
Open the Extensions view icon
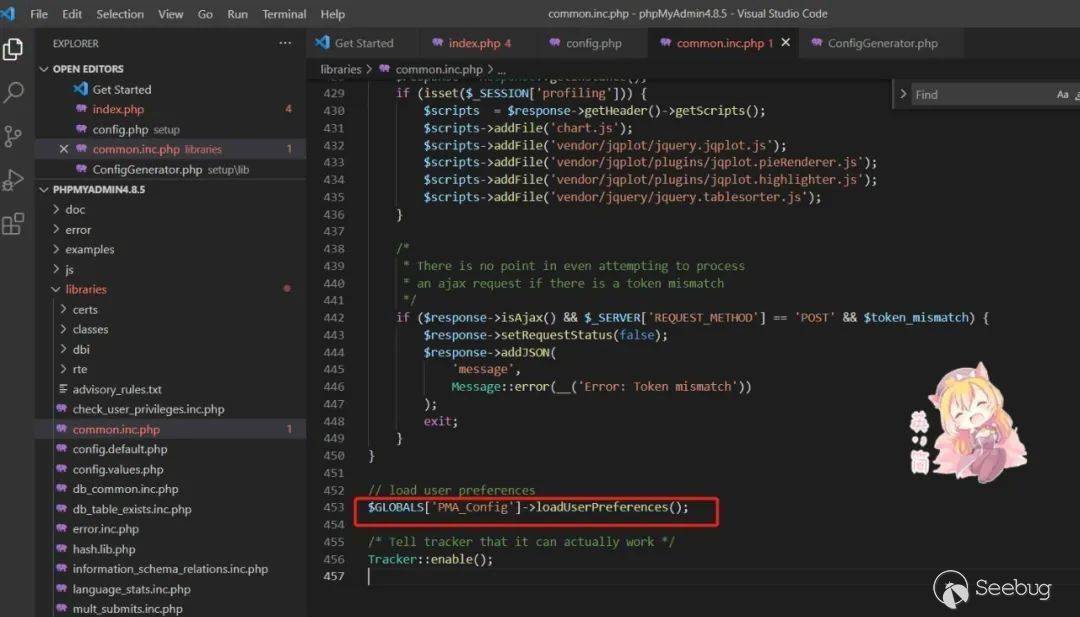tap(13, 224)
